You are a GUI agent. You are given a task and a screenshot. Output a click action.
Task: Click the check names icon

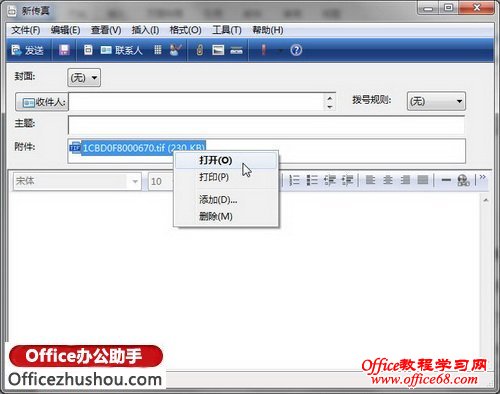coord(176,50)
